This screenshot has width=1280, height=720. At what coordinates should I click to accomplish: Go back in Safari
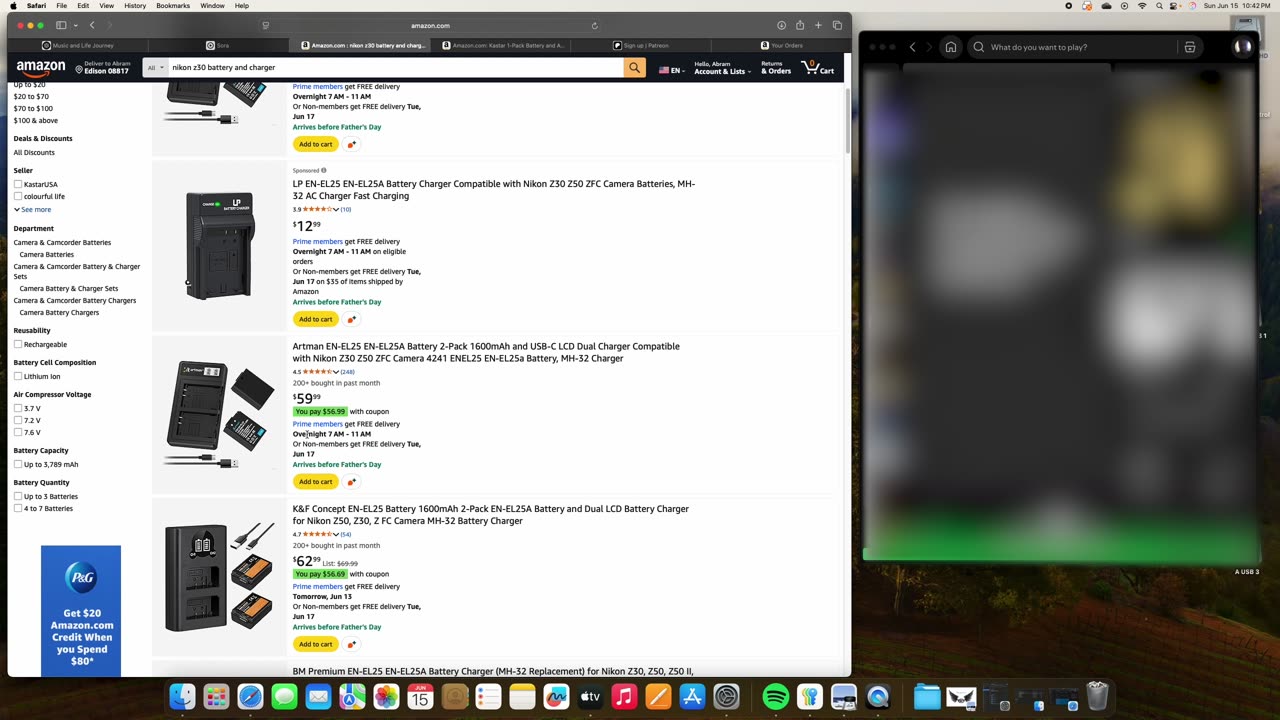[x=92, y=25]
